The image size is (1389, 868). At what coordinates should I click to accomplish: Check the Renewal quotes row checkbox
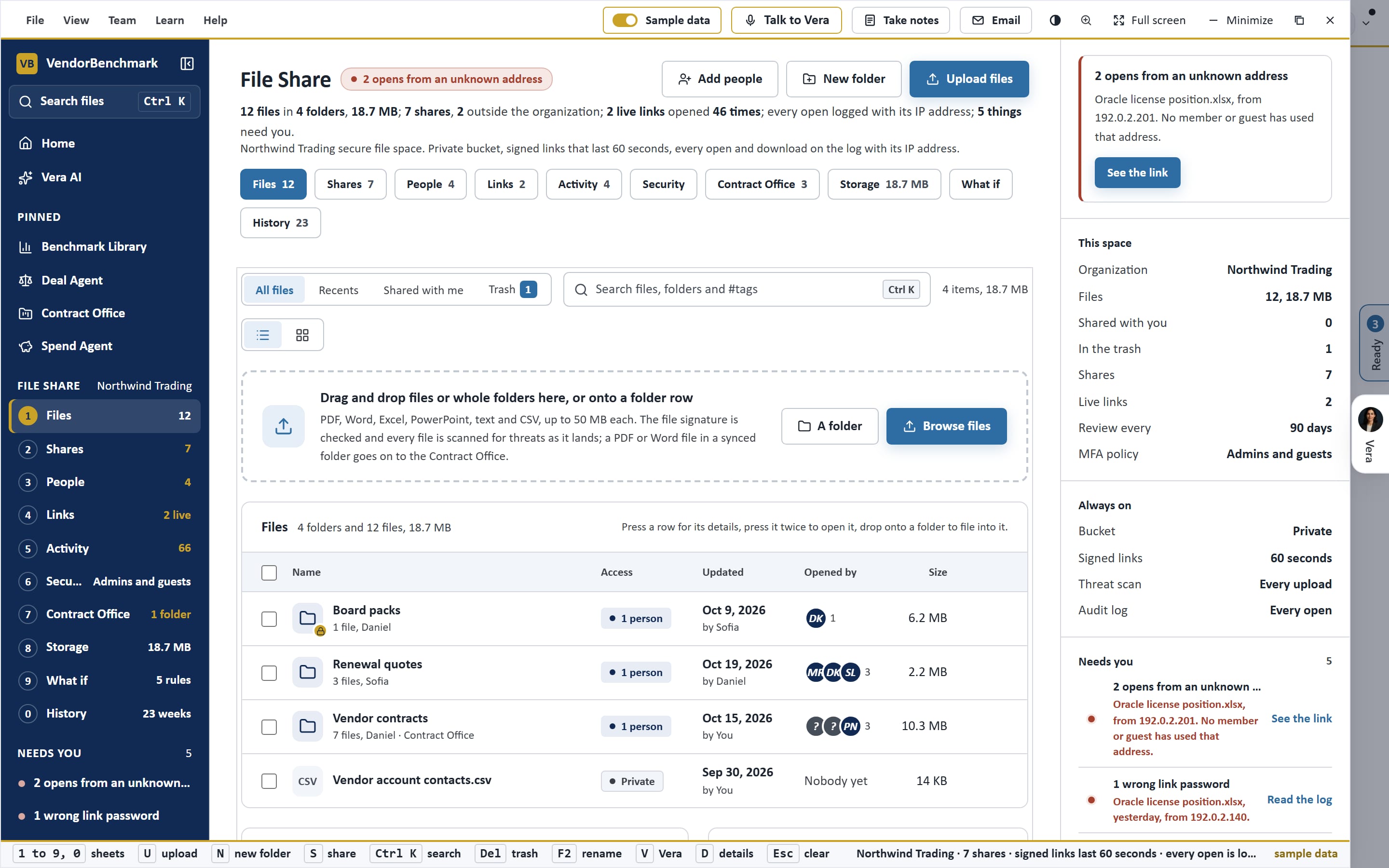click(x=269, y=673)
